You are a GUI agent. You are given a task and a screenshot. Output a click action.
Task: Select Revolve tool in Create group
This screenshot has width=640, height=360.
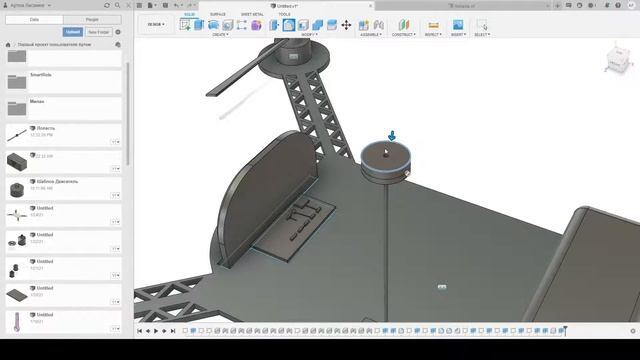213,25
